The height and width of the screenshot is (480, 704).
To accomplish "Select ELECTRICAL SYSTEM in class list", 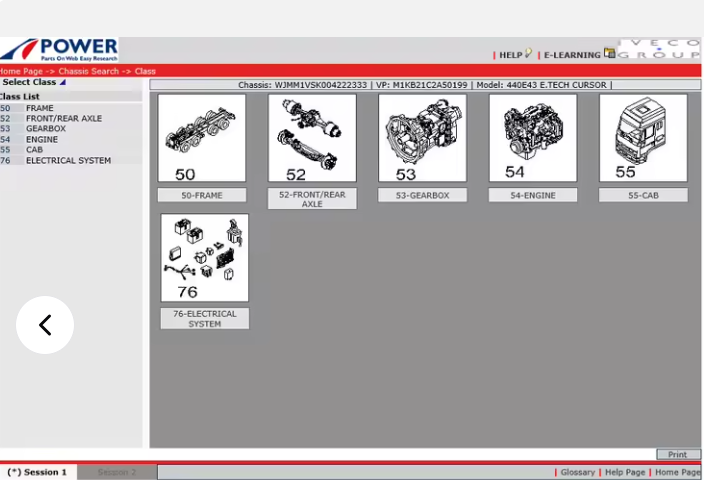I will coord(68,160).
